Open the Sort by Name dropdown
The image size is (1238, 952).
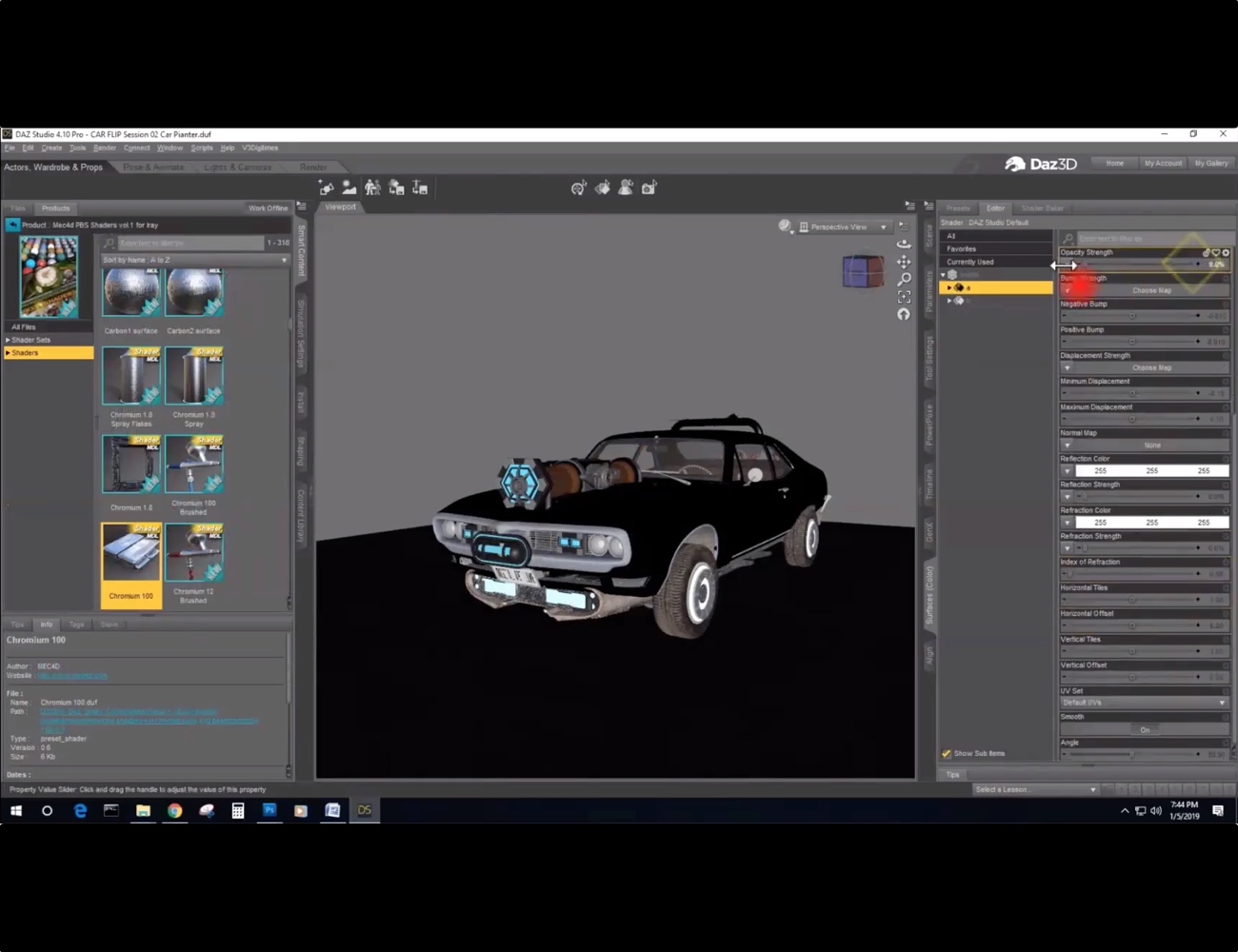click(194, 259)
